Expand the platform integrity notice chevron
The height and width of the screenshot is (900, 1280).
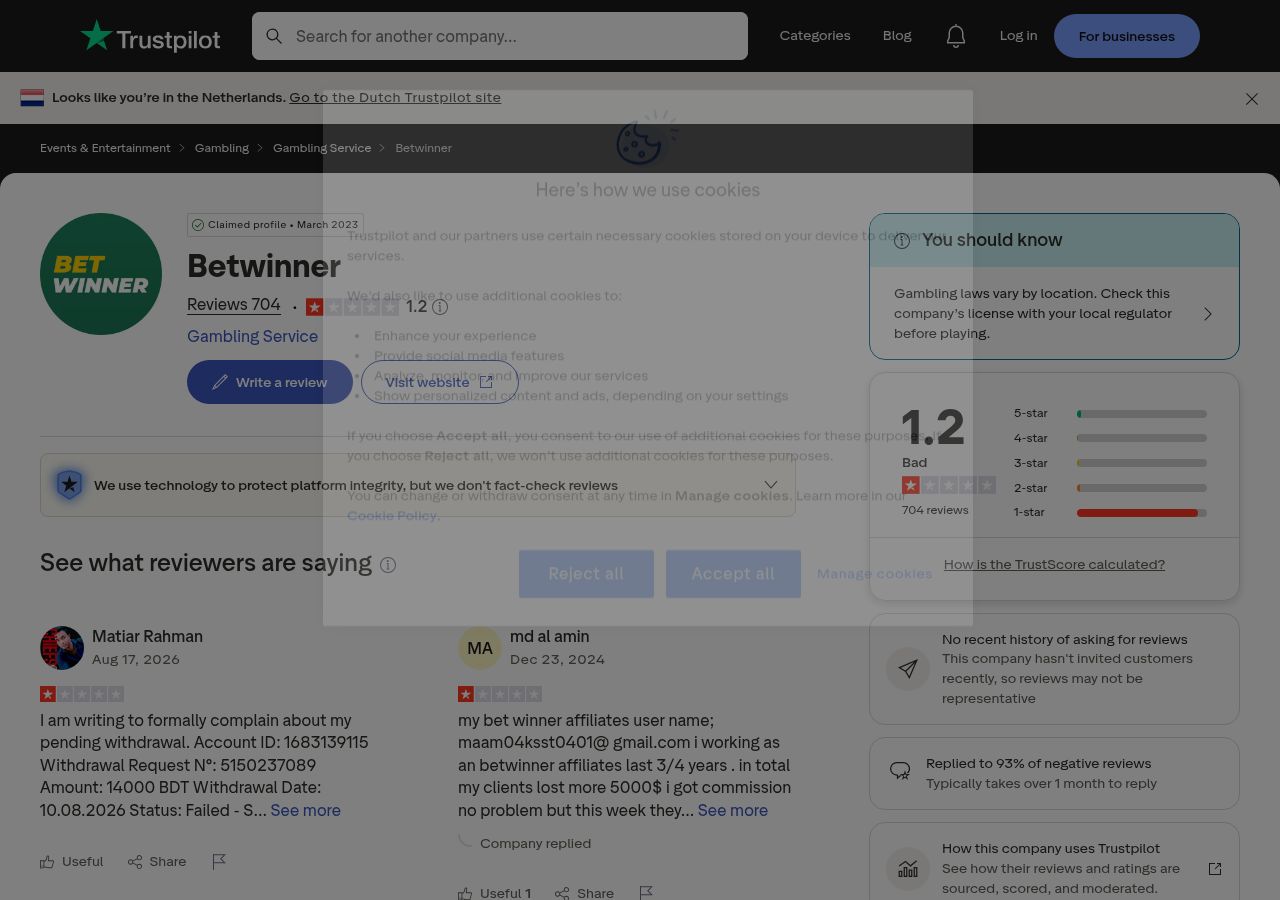point(771,485)
